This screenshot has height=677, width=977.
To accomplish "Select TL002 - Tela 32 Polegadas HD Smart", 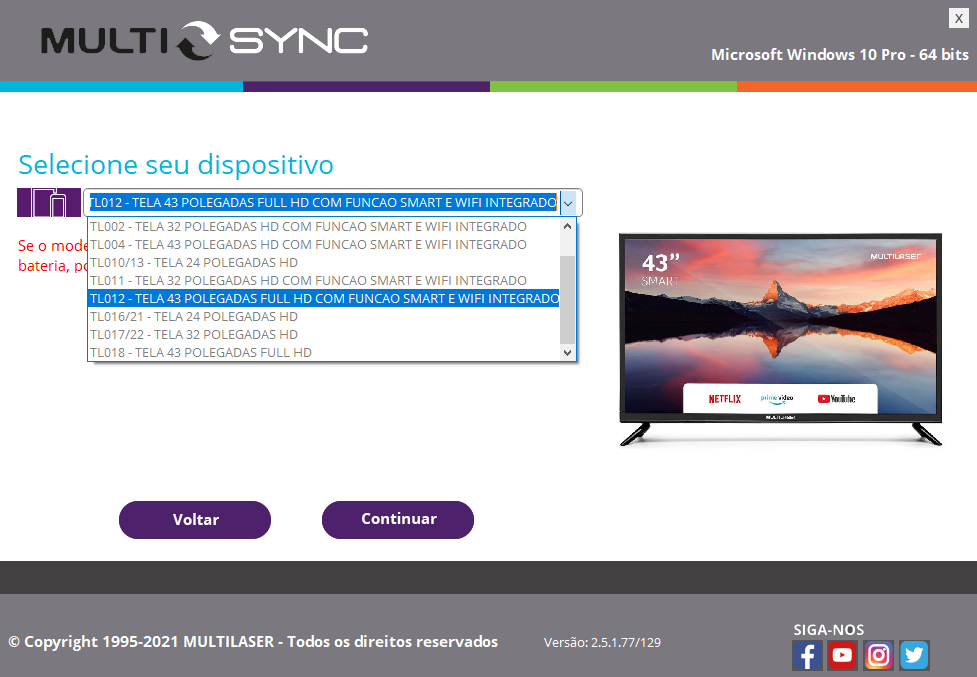I will coord(324,227).
